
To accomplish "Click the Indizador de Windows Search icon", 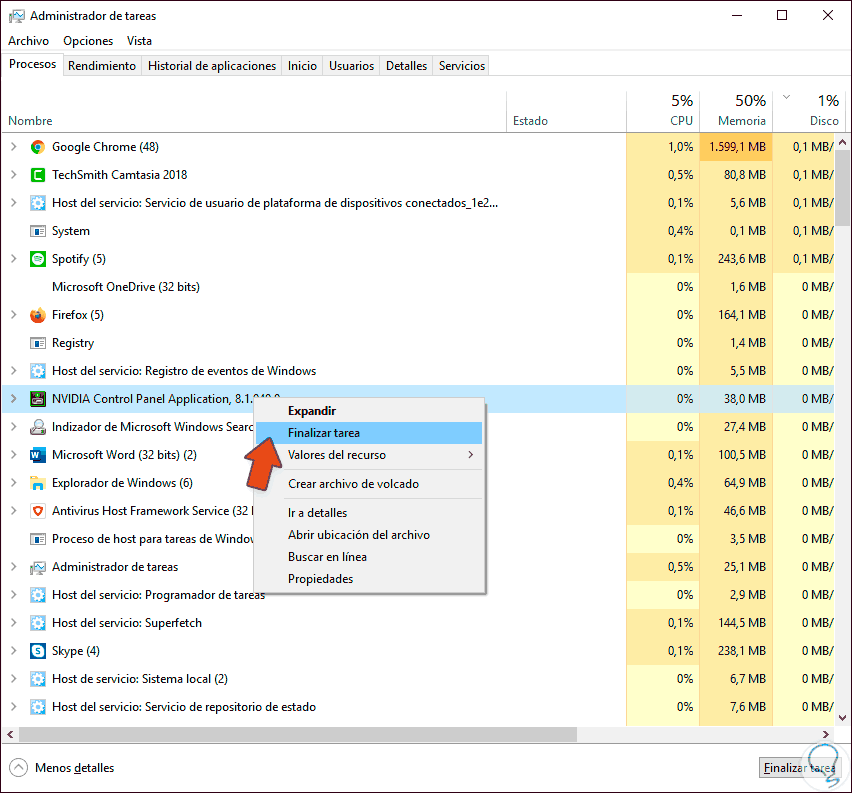I will click(x=37, y=427).
